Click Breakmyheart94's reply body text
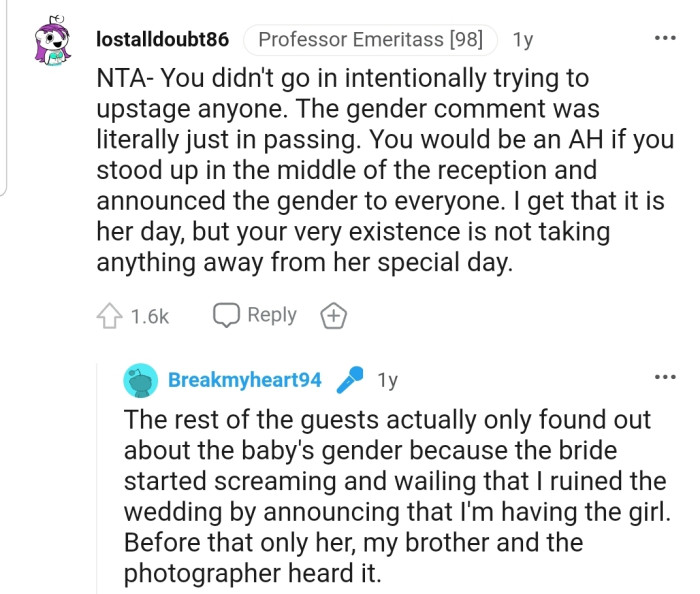Image resolution: width=700 pixels, height=594 pixels. [x=396, y=496]
